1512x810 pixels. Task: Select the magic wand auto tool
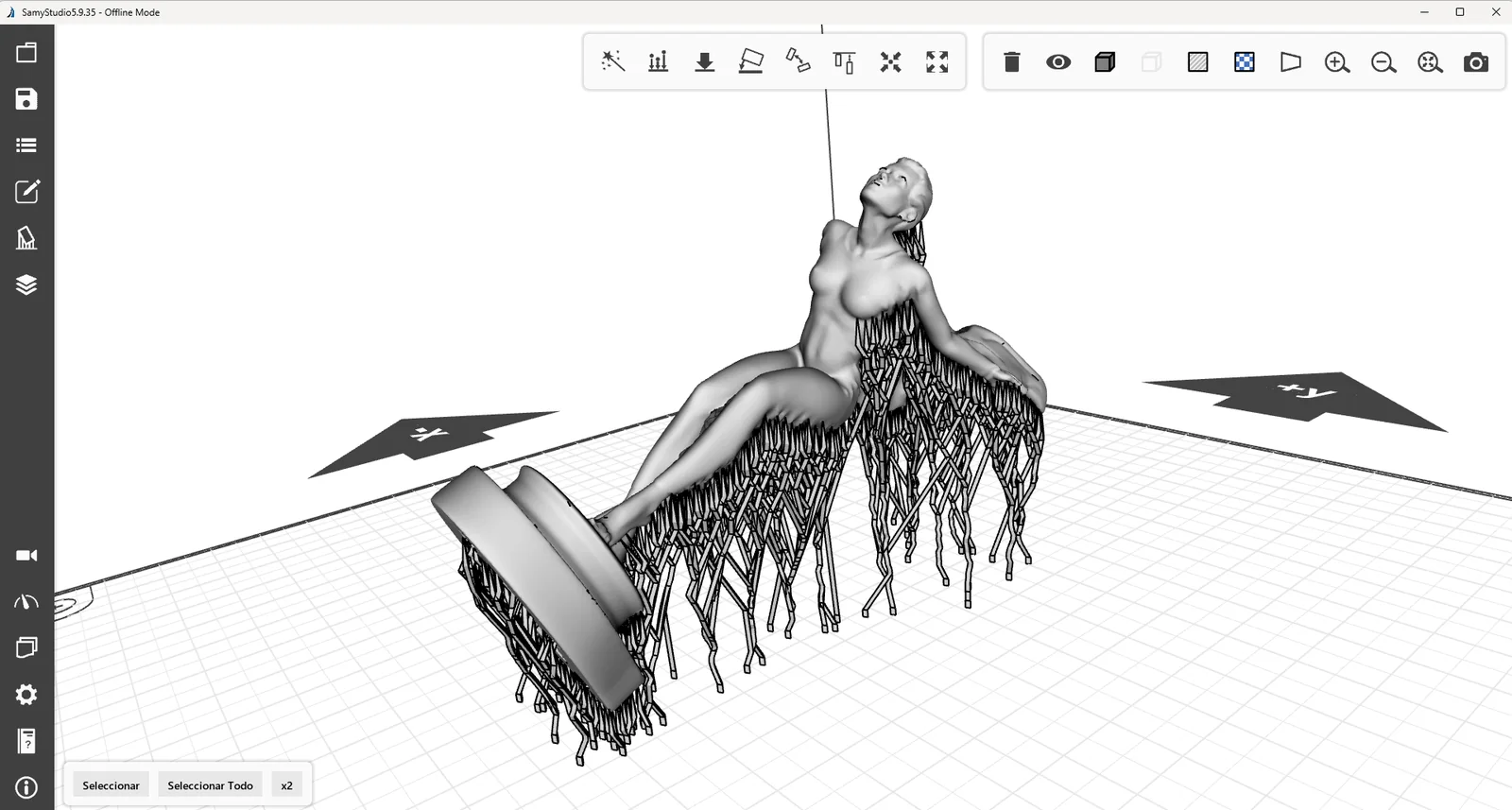pyautogui.click(x=612, y=61)
